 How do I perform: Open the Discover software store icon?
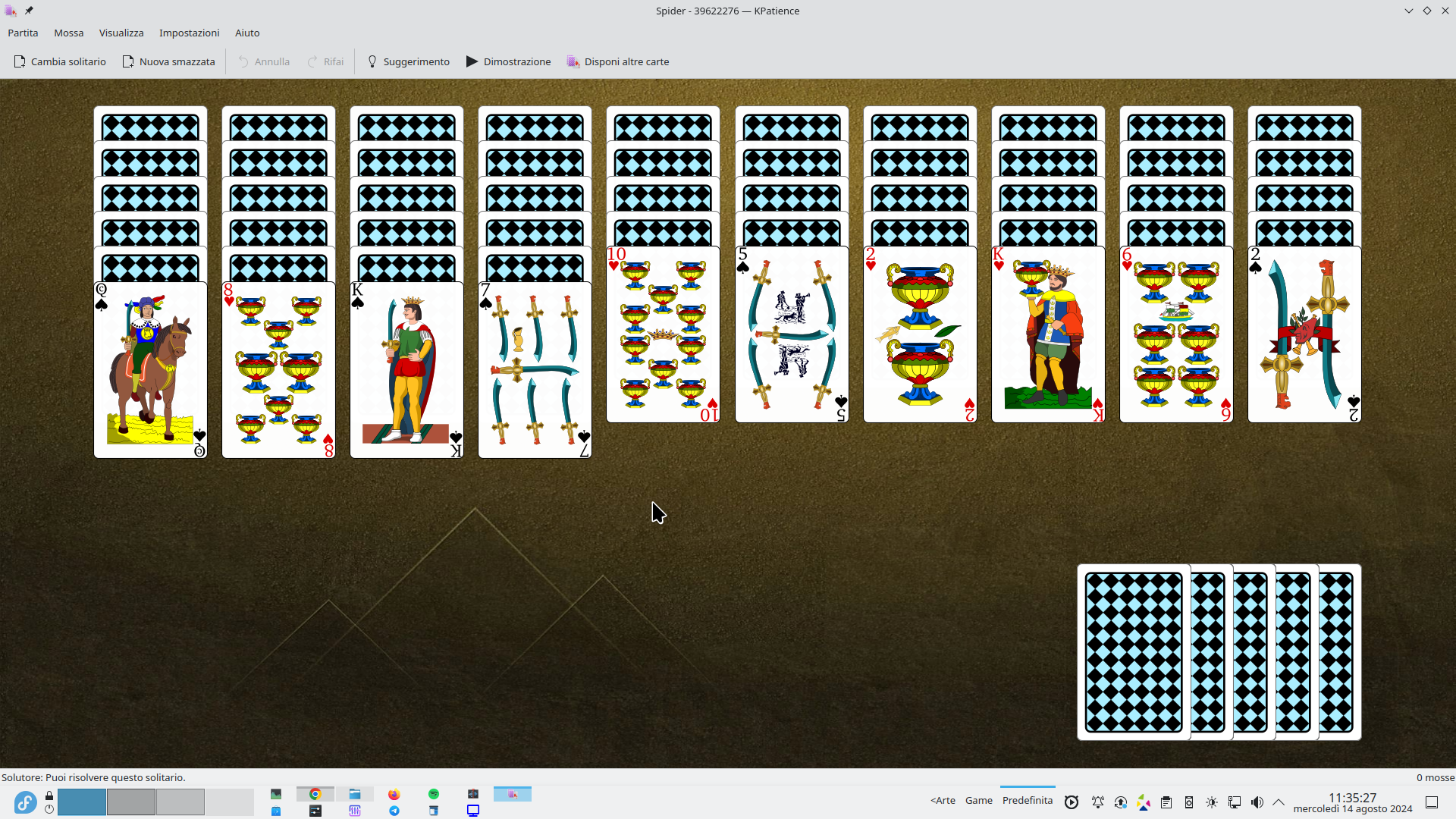tap(276, 811)
